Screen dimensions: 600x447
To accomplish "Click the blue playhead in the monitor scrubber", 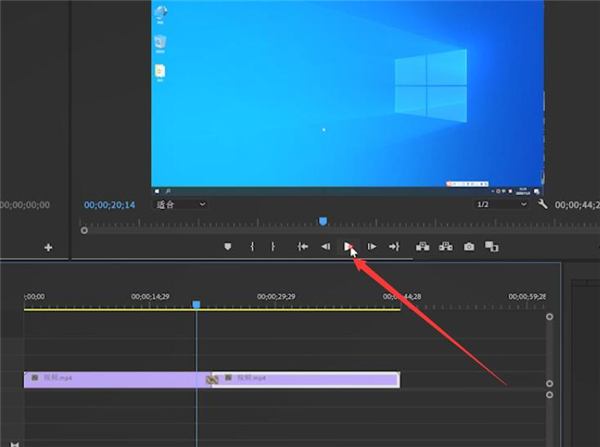I will point(322,221).
